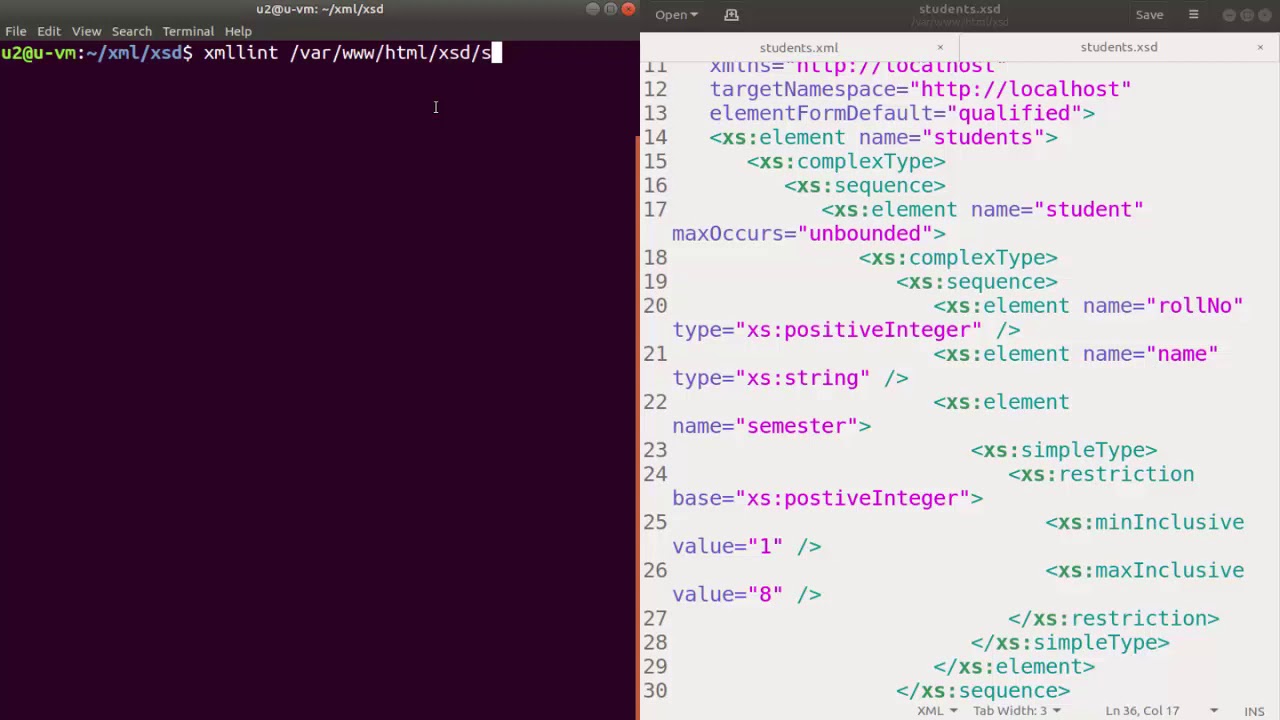Click the new document icon in gedit
The width and height of the screenshot is (1280, 720).
(x=731, y=15)
